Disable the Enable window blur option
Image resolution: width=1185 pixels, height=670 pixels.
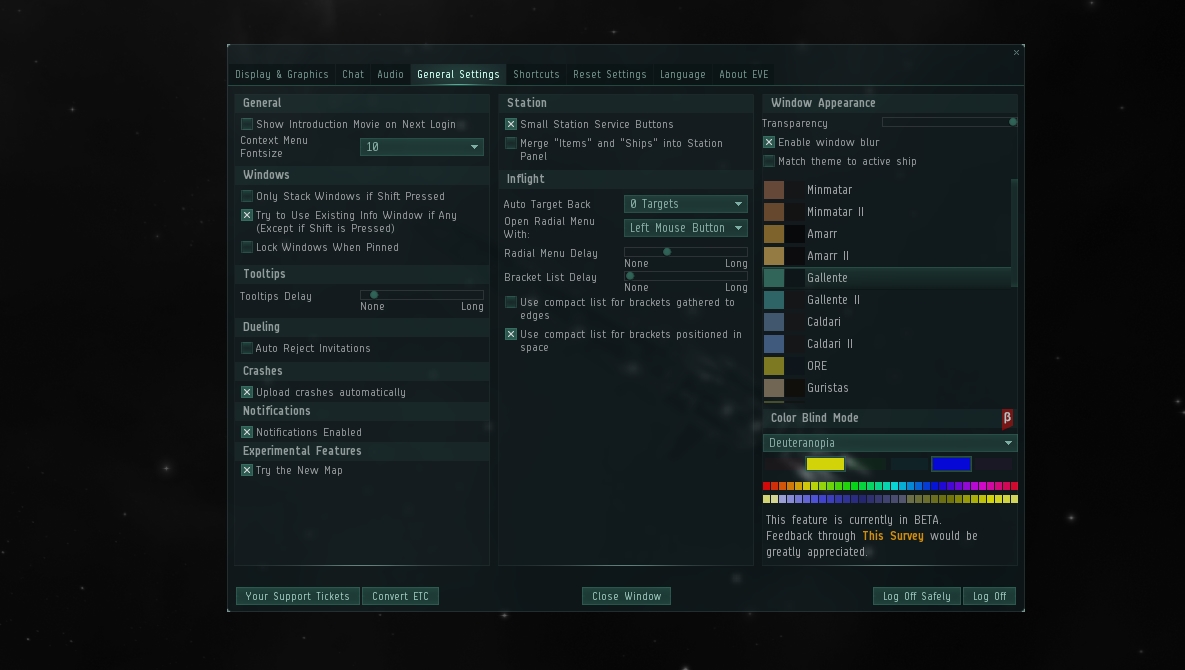(769, 142)
